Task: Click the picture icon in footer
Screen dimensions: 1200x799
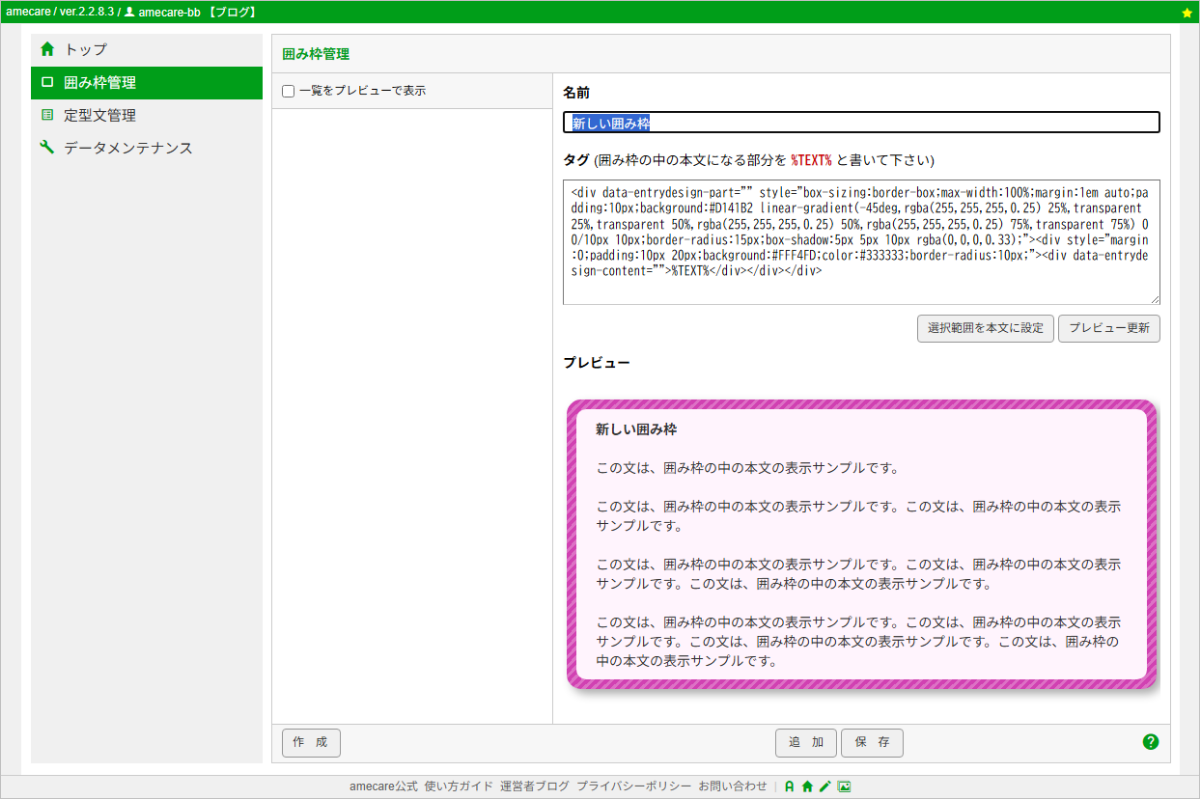Action: tap(844, 787)
